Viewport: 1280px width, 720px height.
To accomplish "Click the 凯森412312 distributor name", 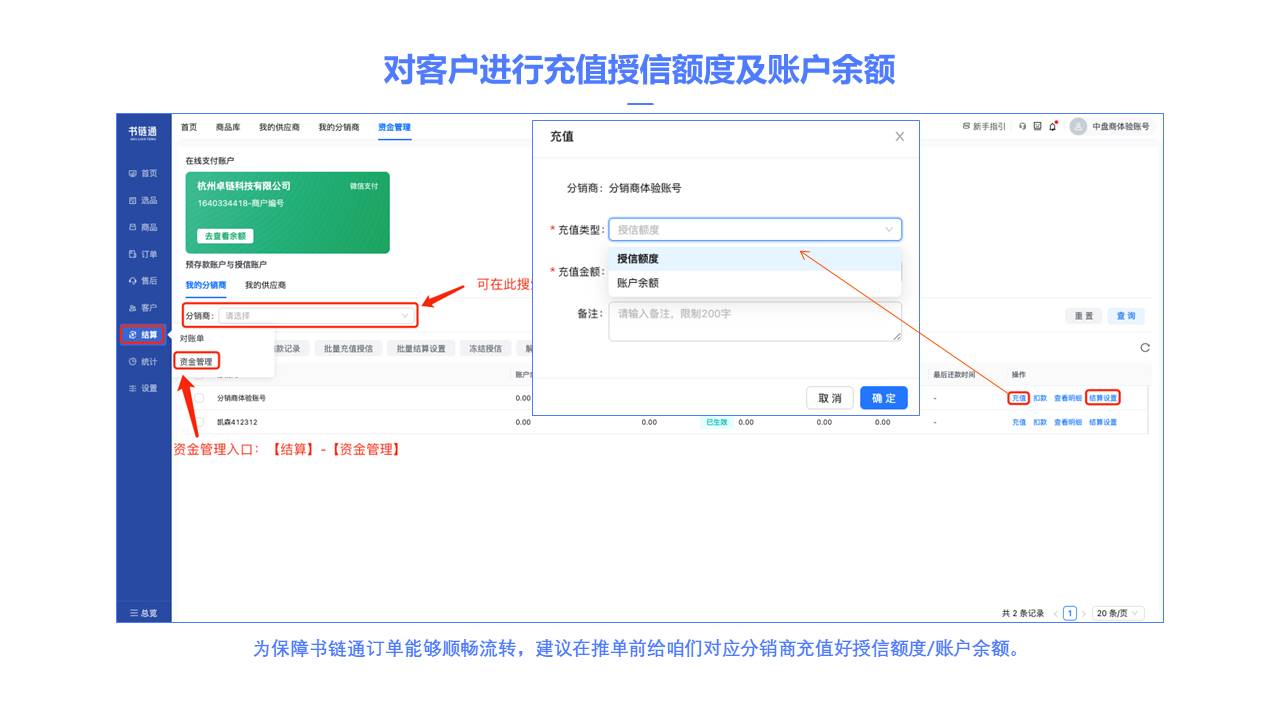I will click(x=236, y=422).
